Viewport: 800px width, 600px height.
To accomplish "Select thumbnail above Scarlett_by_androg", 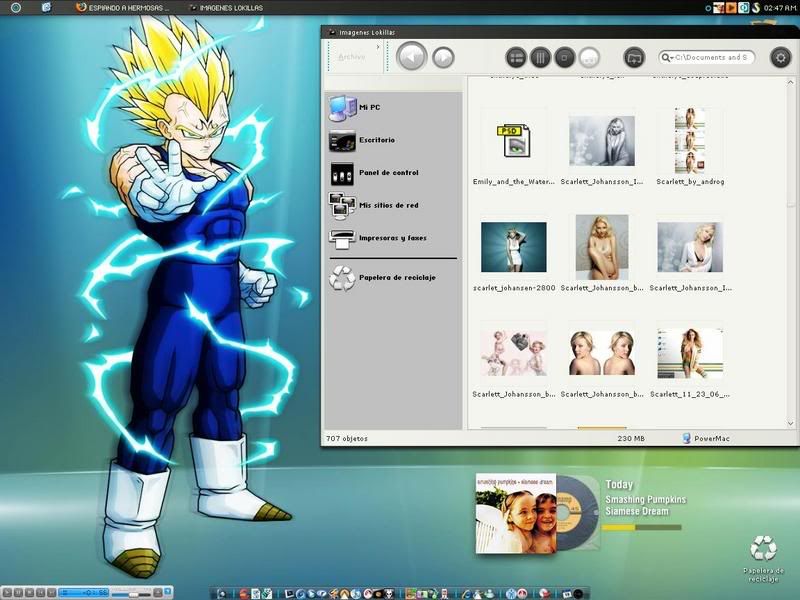I will click(690, 140).
